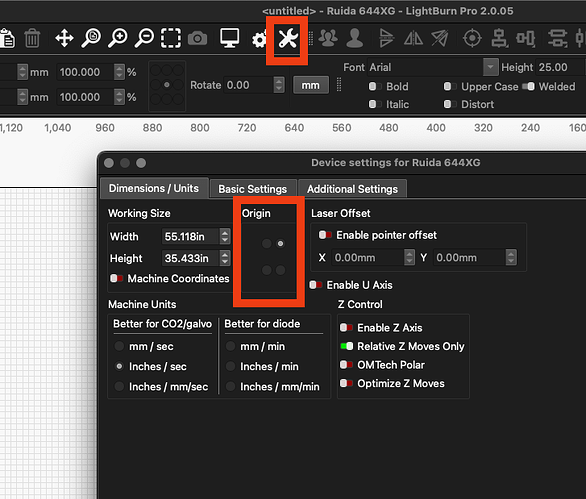
Task: Toggle the Bold text switch
Action: click(x=375, y=87)
